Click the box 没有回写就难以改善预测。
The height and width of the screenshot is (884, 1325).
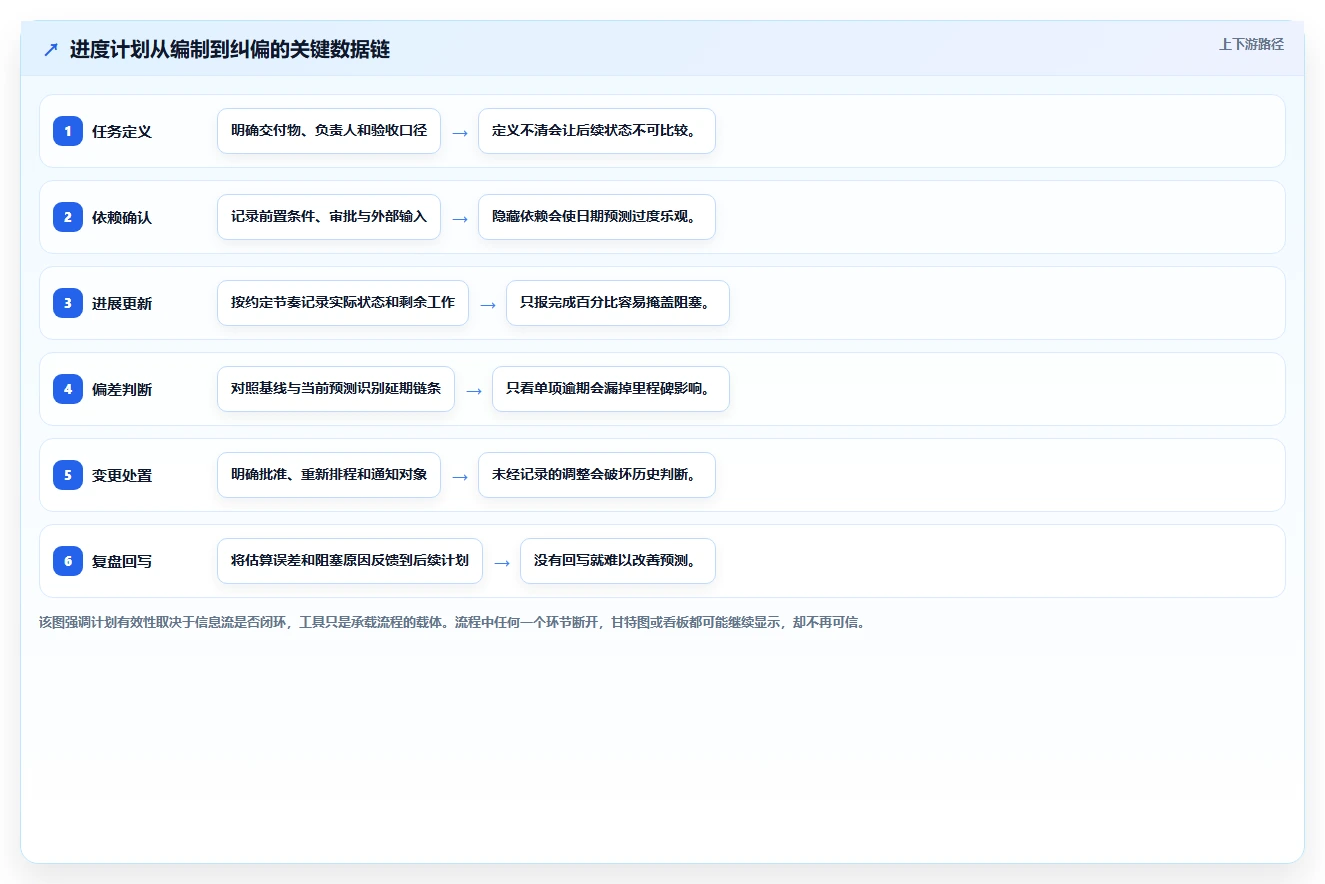[618, 561]
